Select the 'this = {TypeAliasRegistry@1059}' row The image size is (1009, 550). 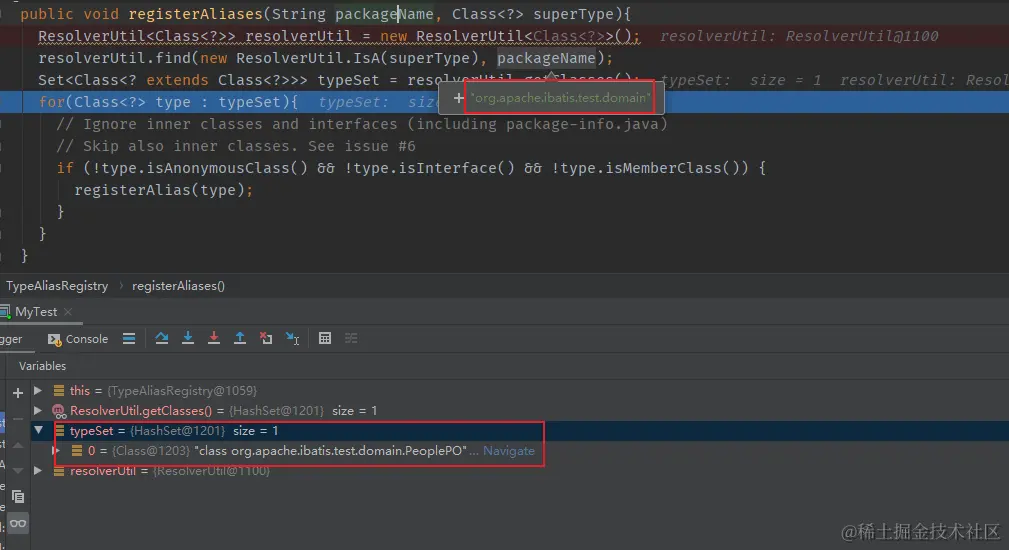(520, 390)
